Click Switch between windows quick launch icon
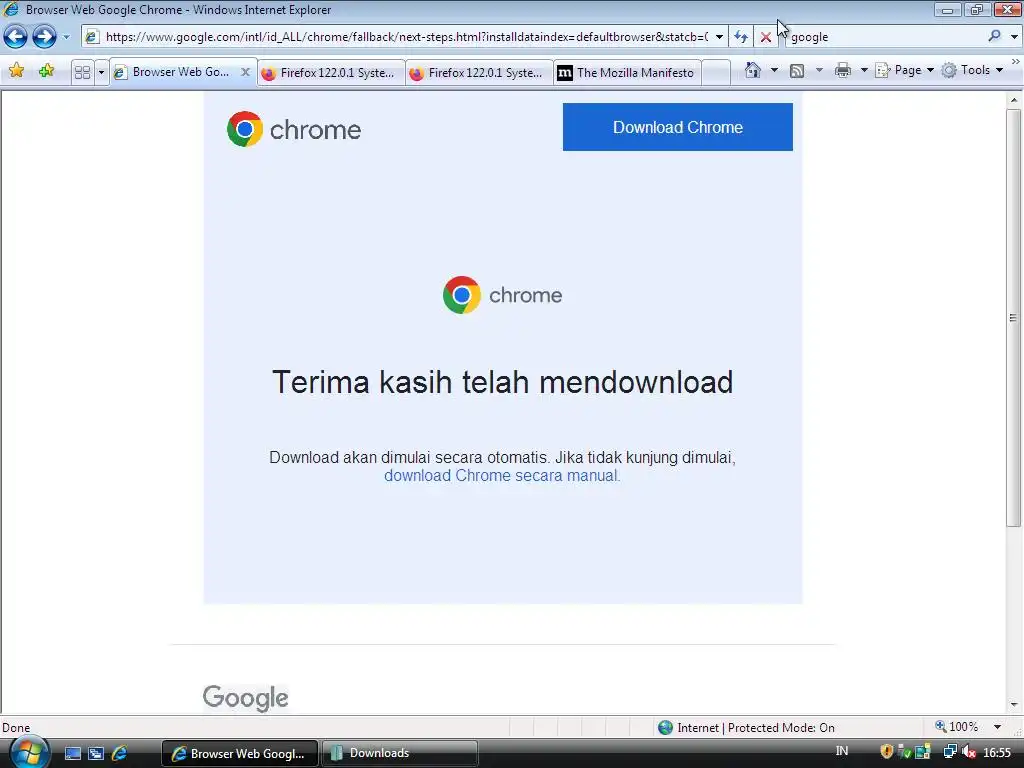Image resolution: width=1024 pixels, height=768 pixels. (x=96, y=754)
